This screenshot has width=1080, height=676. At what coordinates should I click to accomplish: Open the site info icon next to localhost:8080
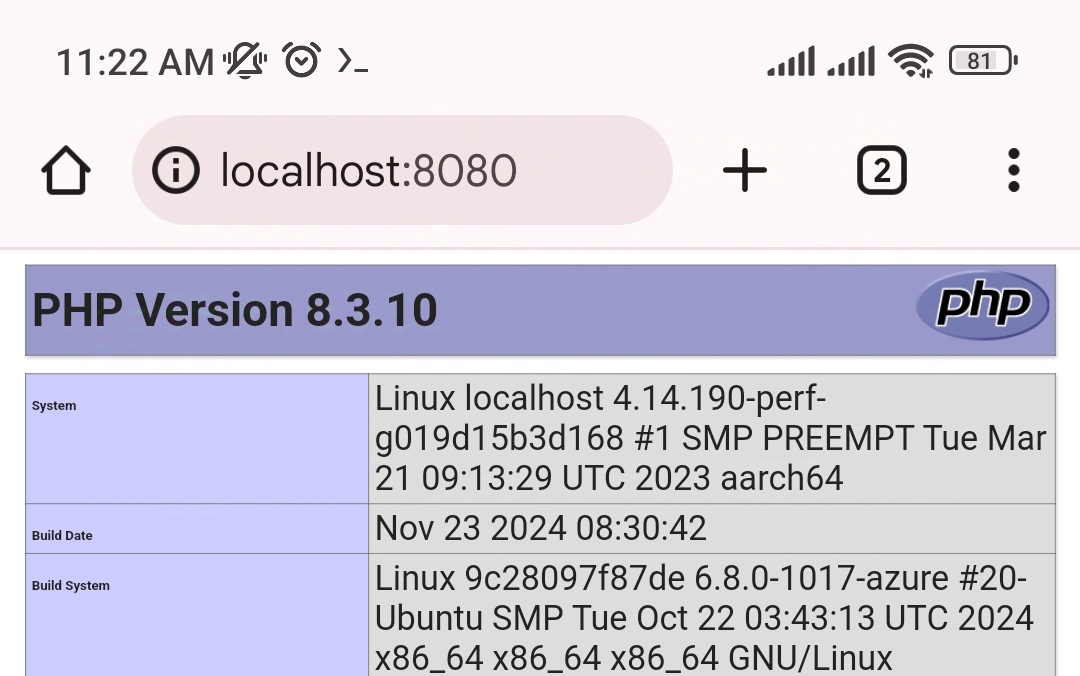(x=176, y=170)
